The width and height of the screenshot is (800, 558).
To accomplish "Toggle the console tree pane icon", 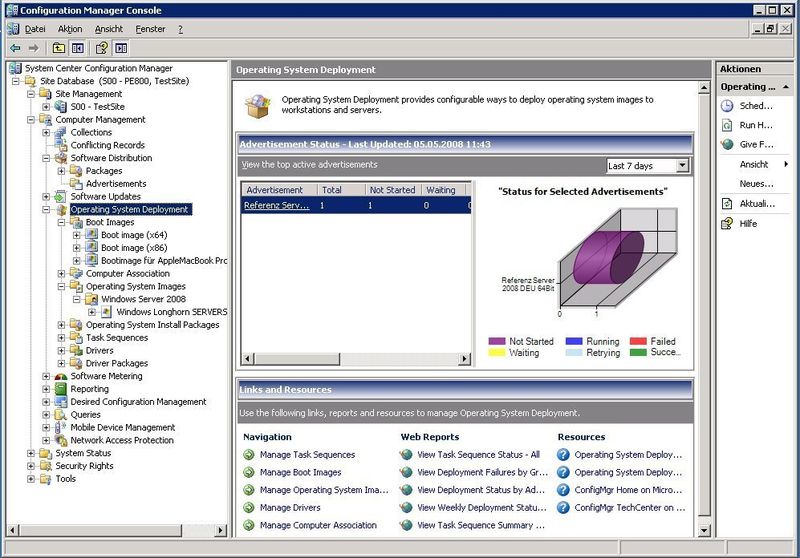I will (x=78, y=48).
